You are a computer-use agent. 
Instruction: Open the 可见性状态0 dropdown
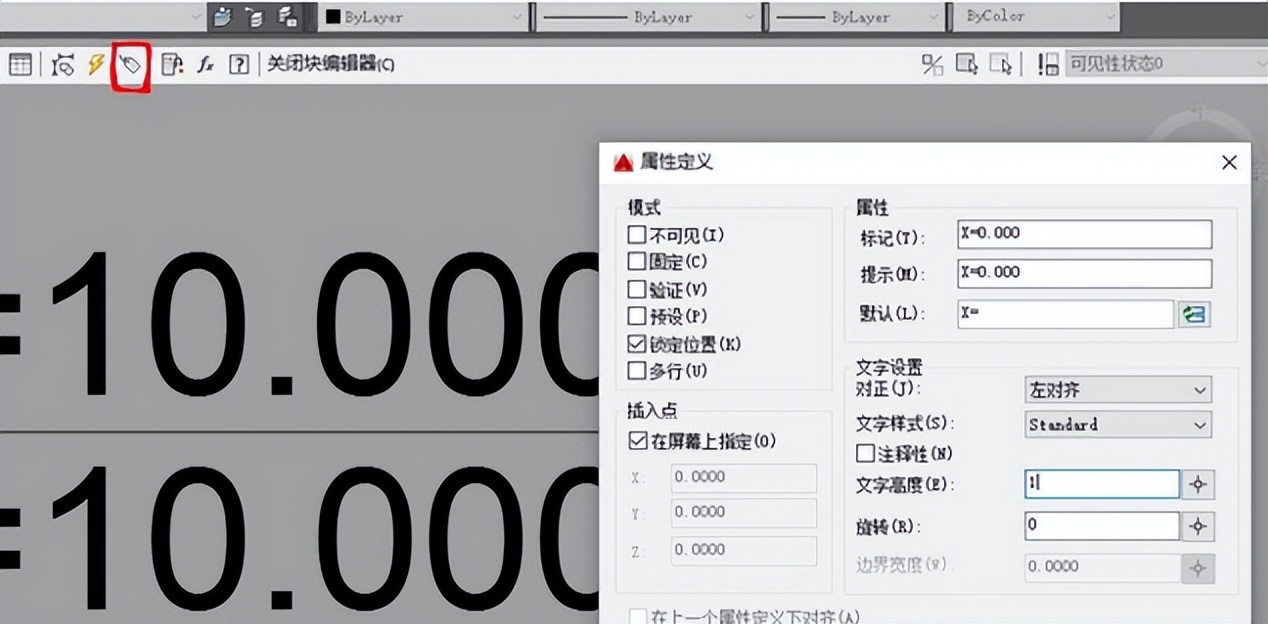coord(1166,65)
